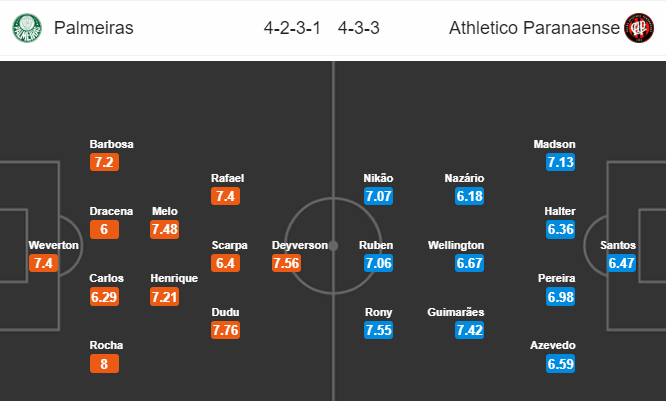Select goalkeeper Weverton's 7.4 rating
This screenshot has width=666, height=401.
click(43, 263)
